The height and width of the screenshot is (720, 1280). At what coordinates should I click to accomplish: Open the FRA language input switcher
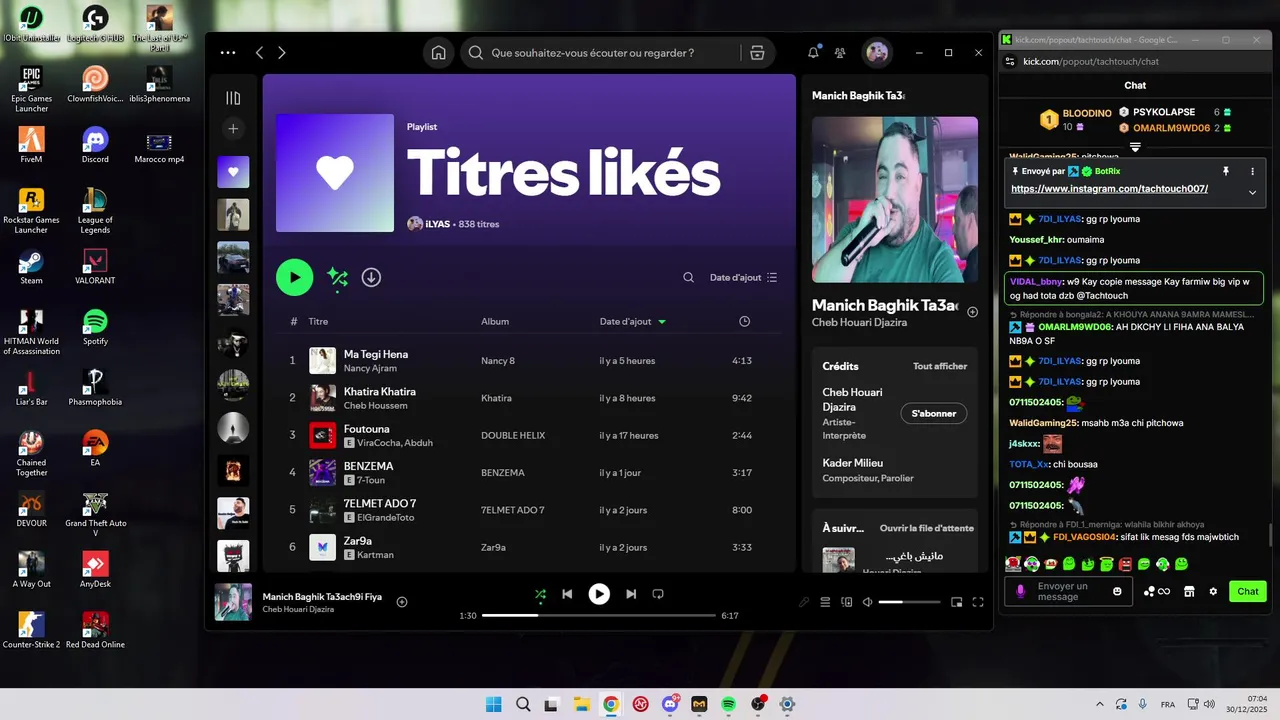pyautogui.click(x=1168, y=704)
